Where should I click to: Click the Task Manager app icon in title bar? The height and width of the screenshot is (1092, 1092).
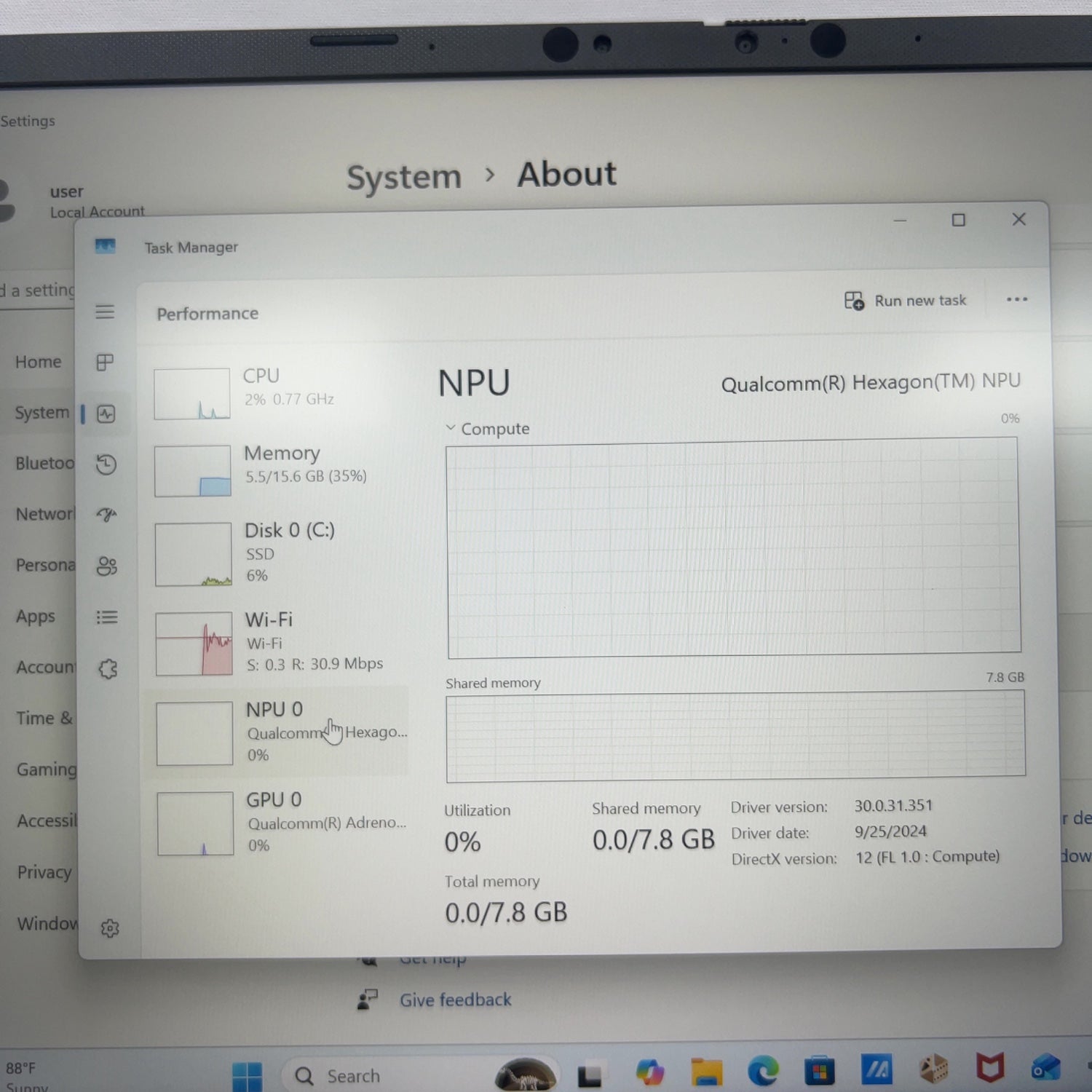pos(105,246)
